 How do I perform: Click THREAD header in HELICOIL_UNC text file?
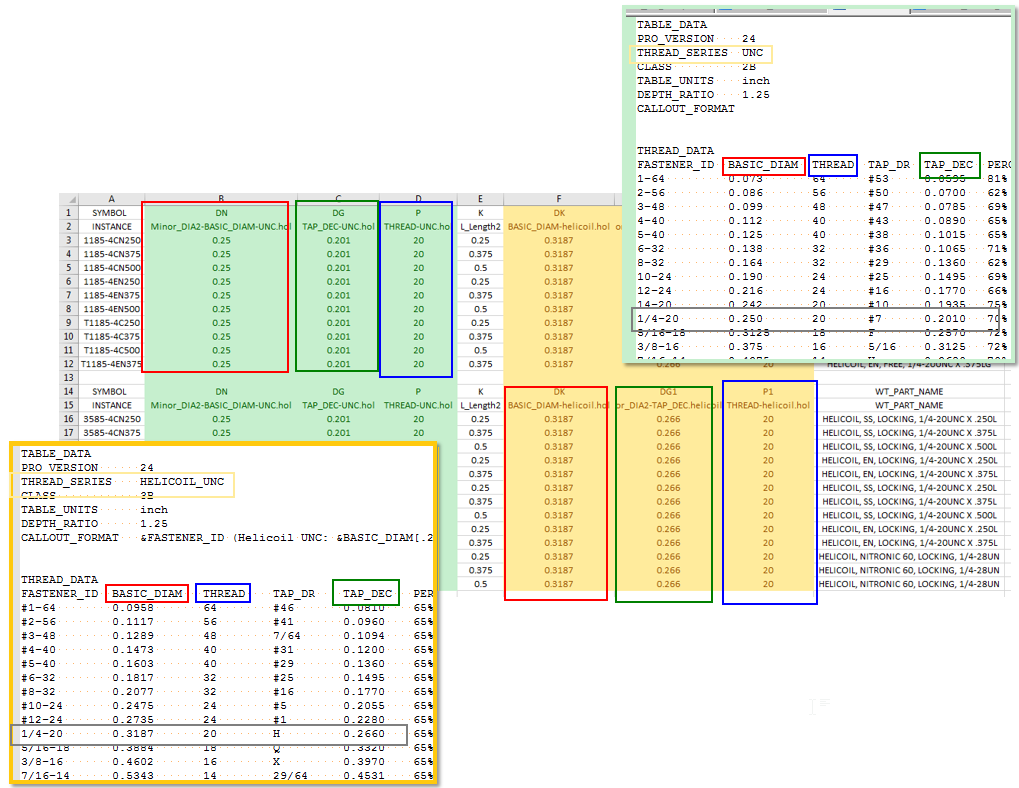224,594
